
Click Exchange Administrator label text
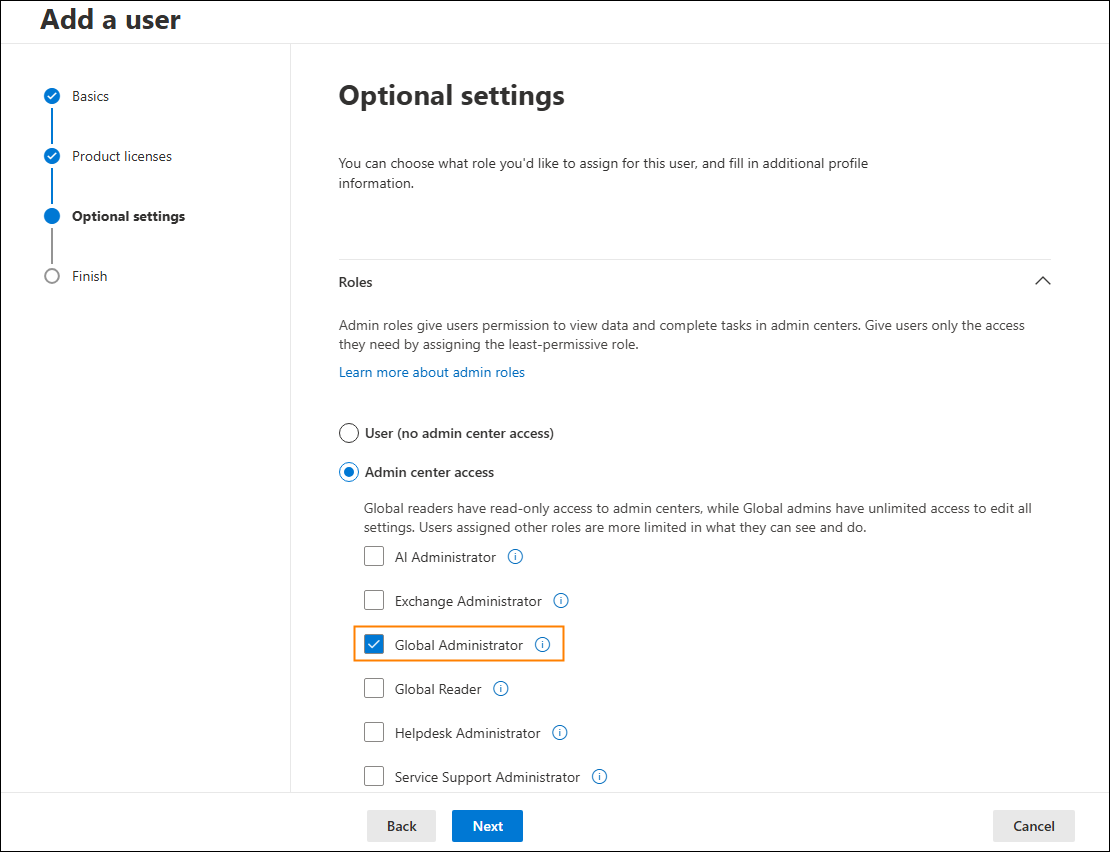(468, 601)
